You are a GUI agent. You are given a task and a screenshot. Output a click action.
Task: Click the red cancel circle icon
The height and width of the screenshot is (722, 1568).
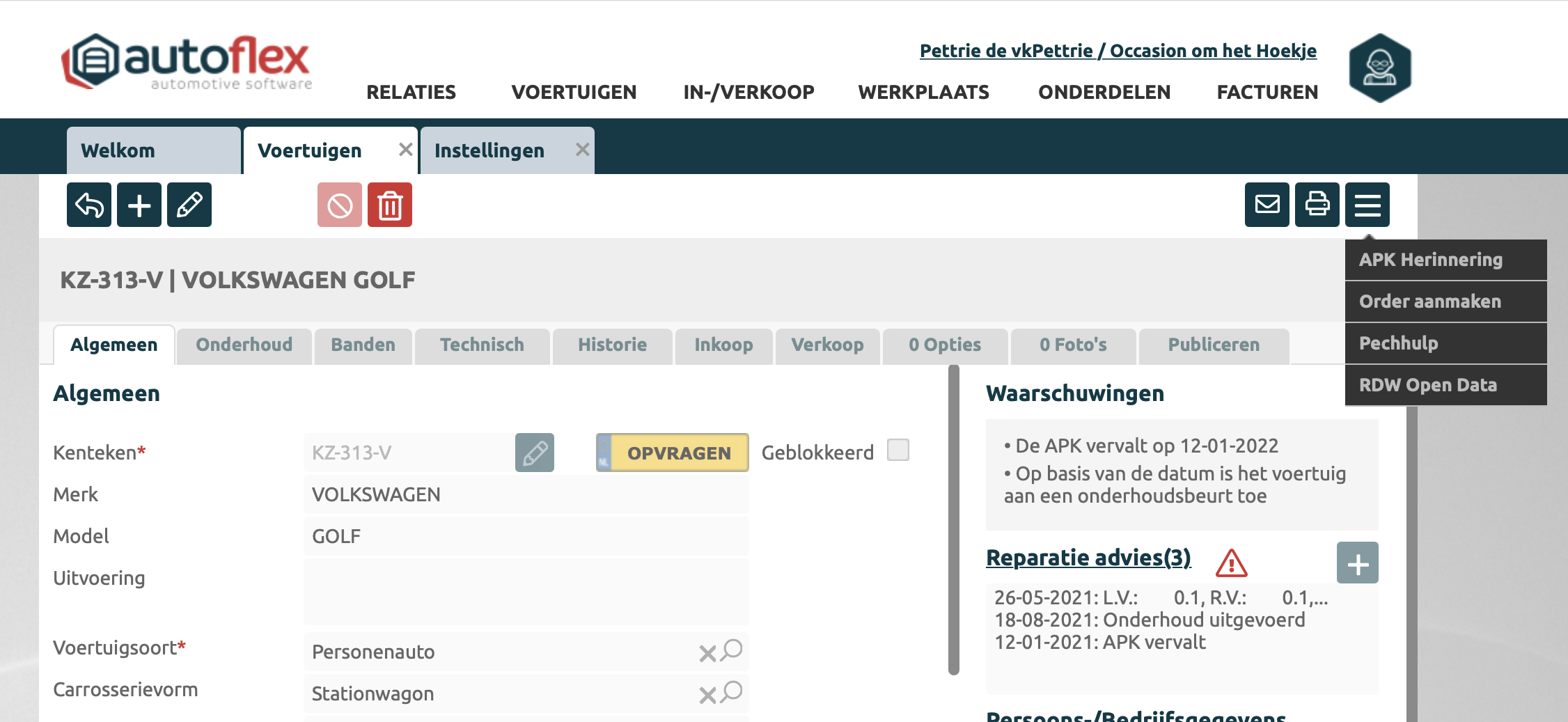point(340,205)
